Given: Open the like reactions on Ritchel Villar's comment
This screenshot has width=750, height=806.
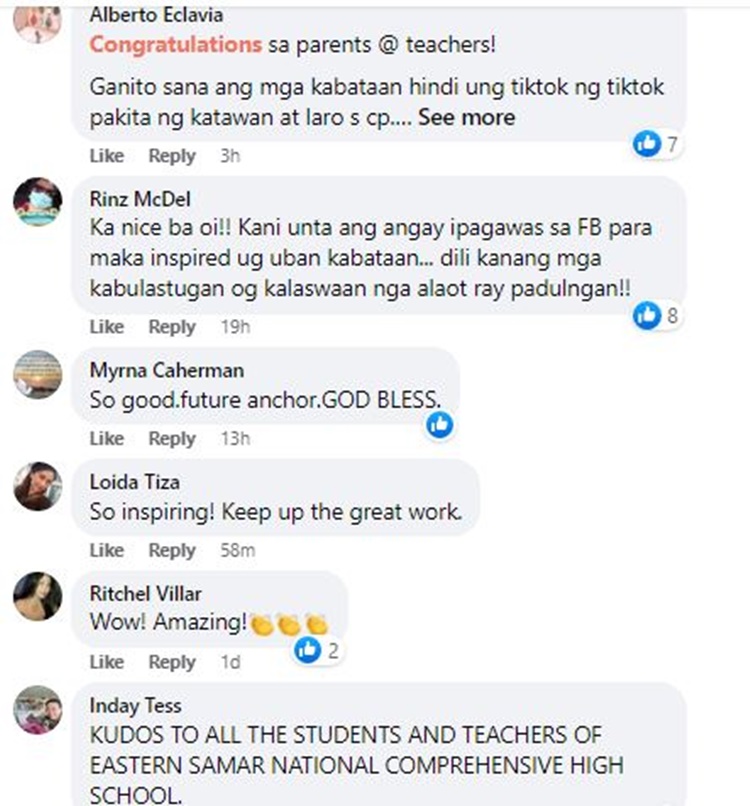Looking at the screenshot, I should [317, 651].
